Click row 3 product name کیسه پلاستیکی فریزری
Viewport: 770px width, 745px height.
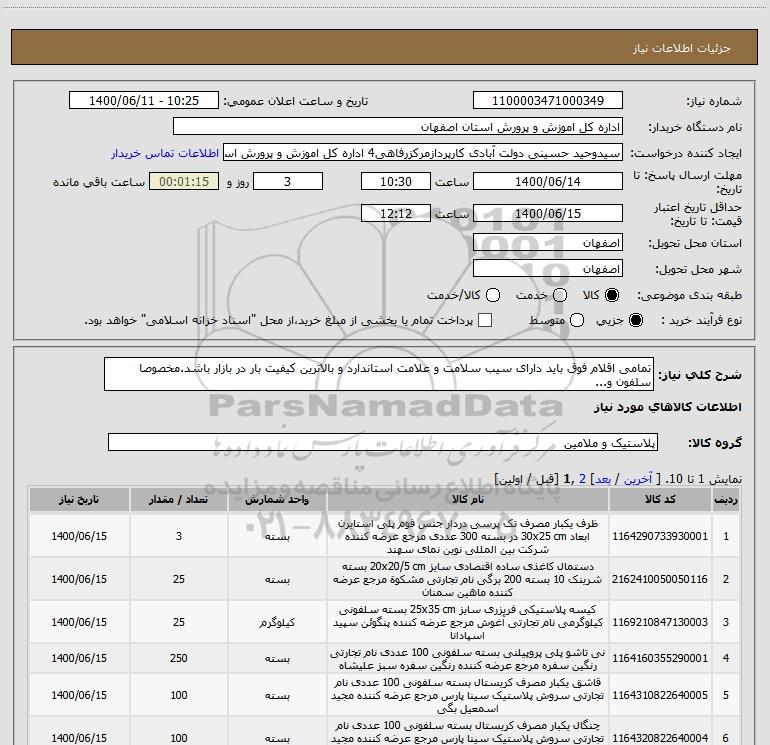(468, 622)
